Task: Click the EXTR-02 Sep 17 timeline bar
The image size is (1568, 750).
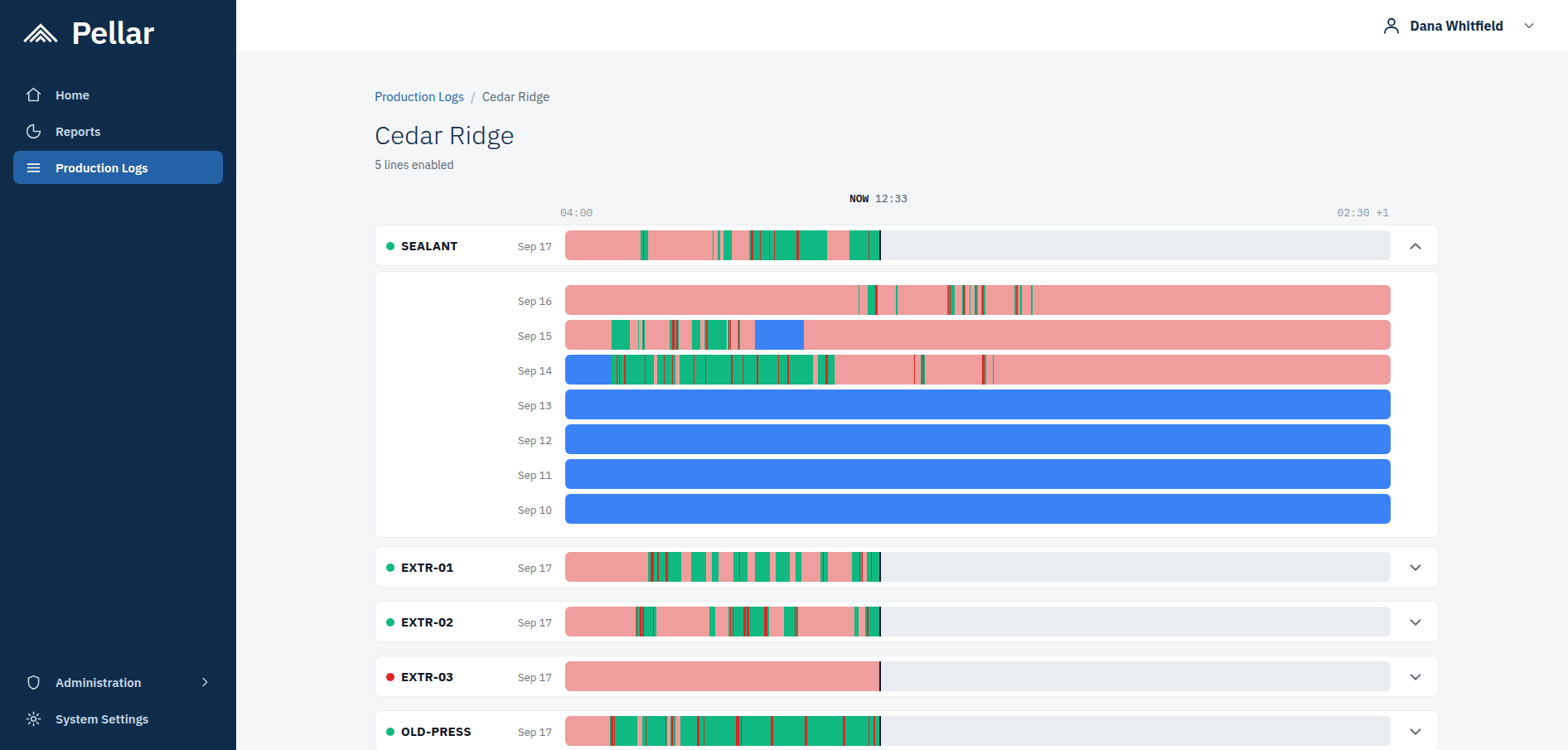Action: pyautogui.click(x=978, y=622)
